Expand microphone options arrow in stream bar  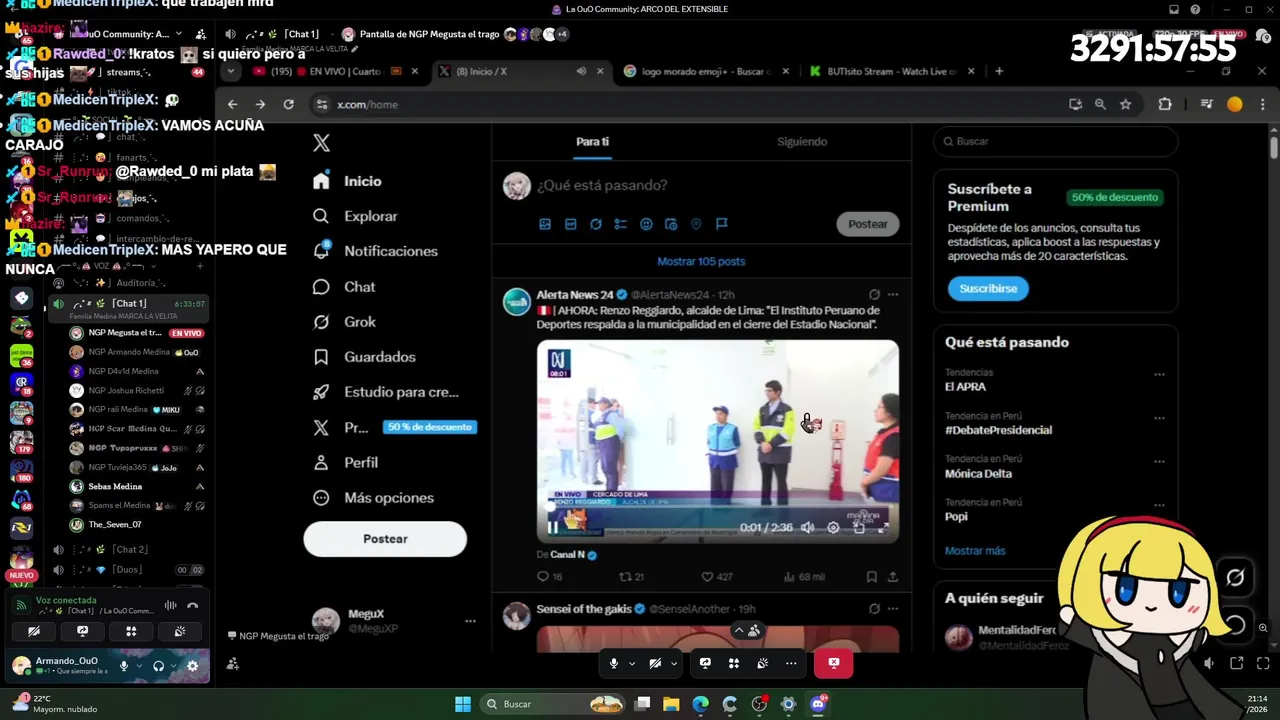[x=632, y=663]
